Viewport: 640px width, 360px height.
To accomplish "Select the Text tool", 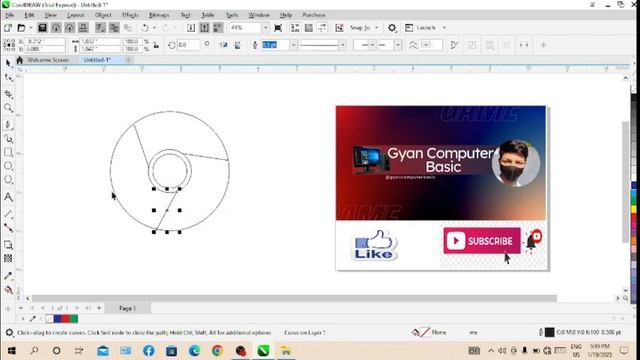I will point(8,197).
